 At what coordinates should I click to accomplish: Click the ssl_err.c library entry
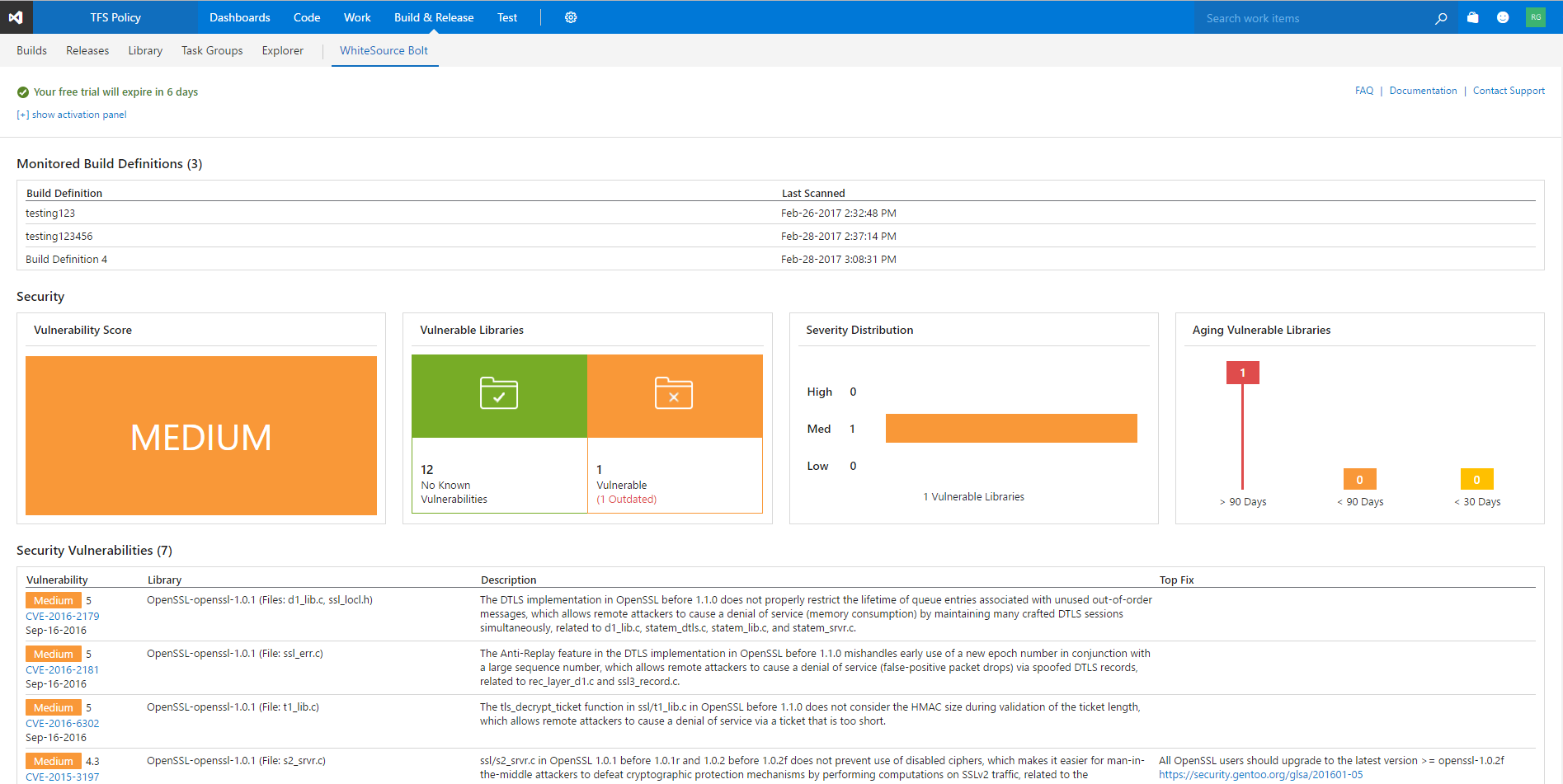tap(235, 653)
